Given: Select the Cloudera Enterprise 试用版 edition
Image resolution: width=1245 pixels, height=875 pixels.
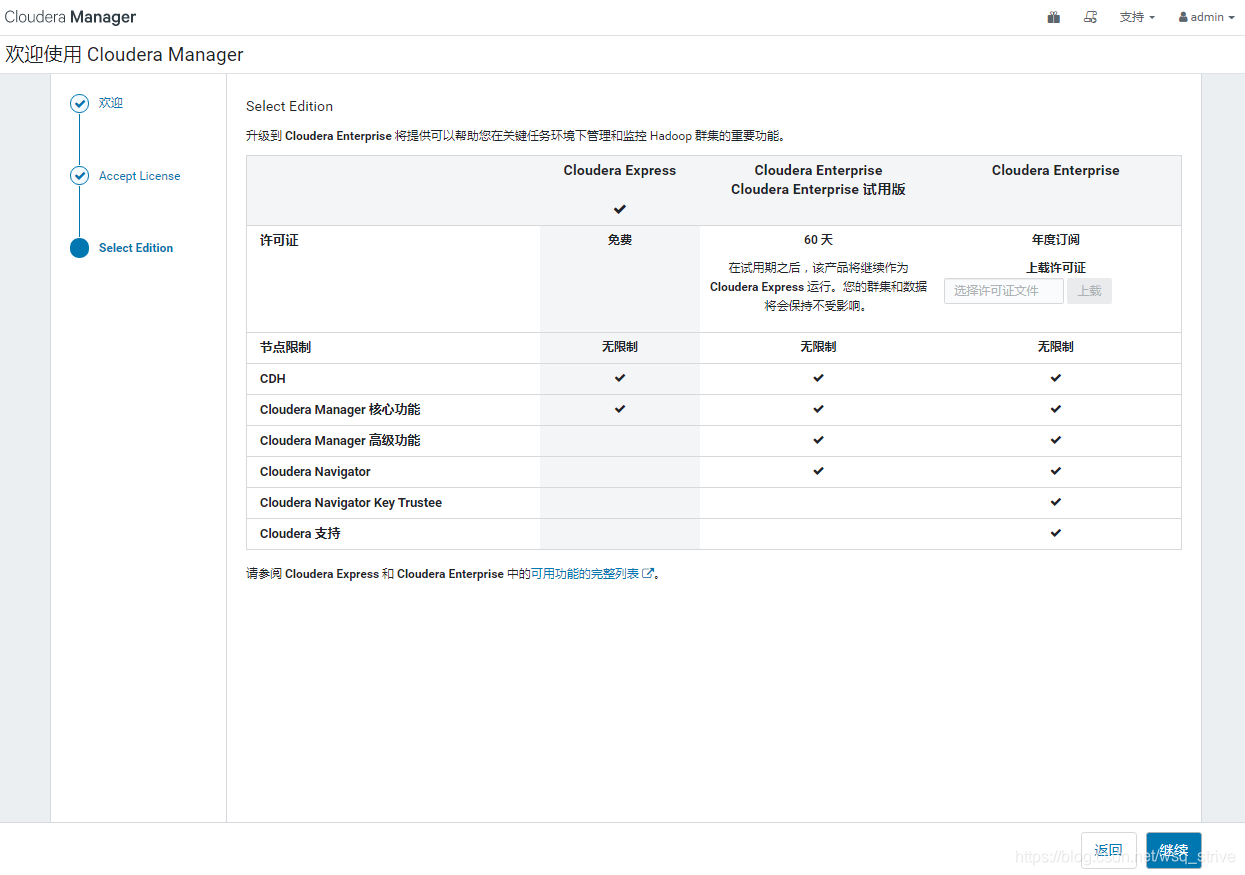Looking at the screenshot, I should pyautogui.click(x=818, y=180).
